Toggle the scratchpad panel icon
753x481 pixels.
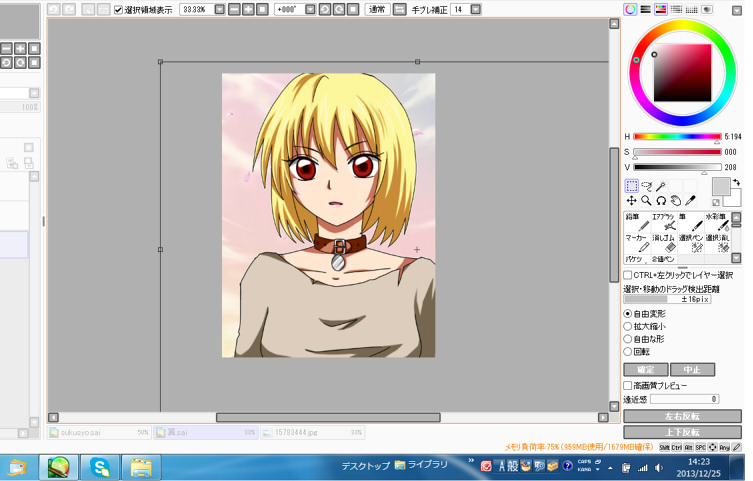[707, 9]
